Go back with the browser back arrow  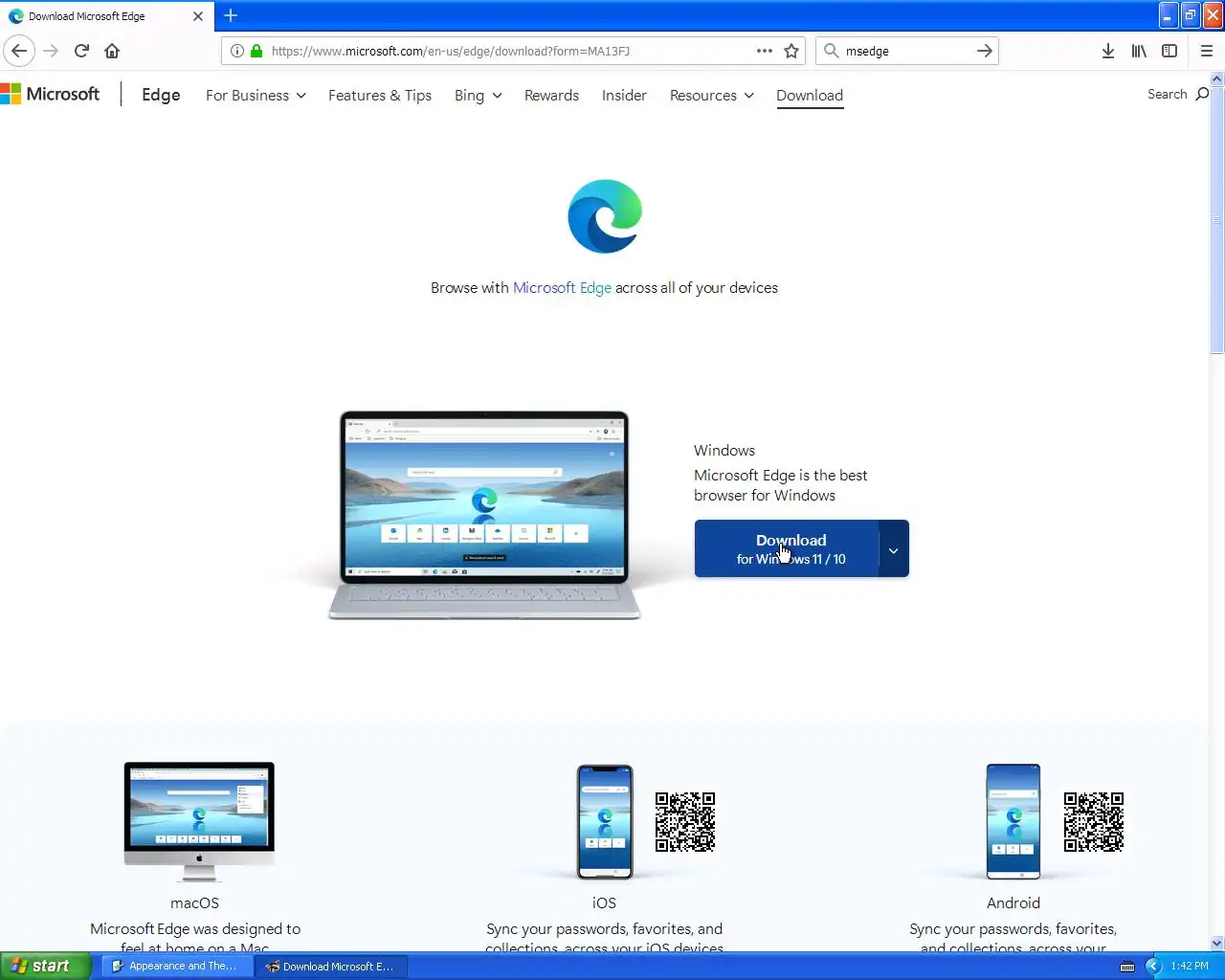tap(19, 51)
